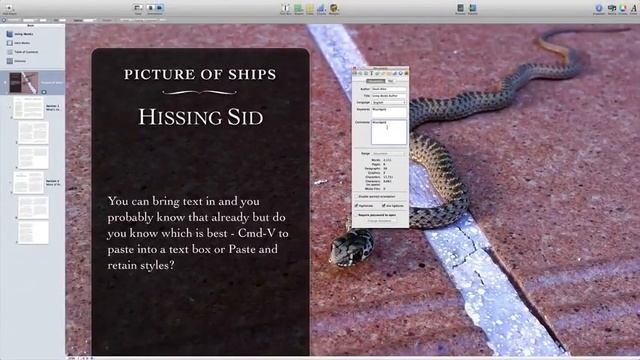Enable Require password to open checkbox
The image size is (640, 360).
356,215
